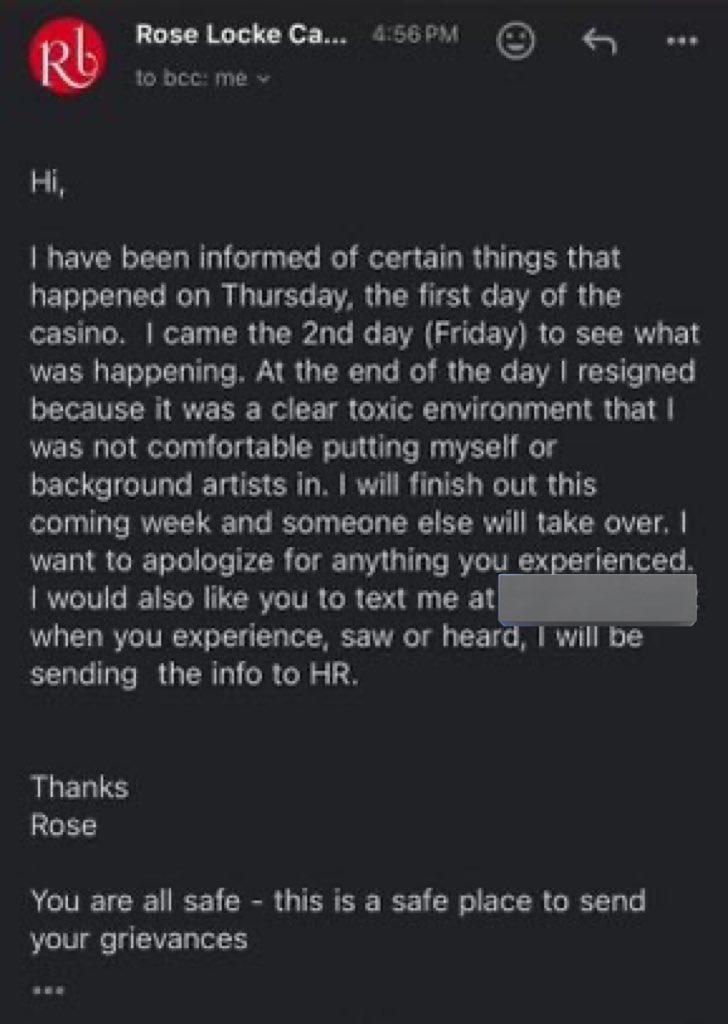This screenshot has width=728, height=1024.
Task: Open sender name Rose Locke Ca...
Action: point(242,35)
